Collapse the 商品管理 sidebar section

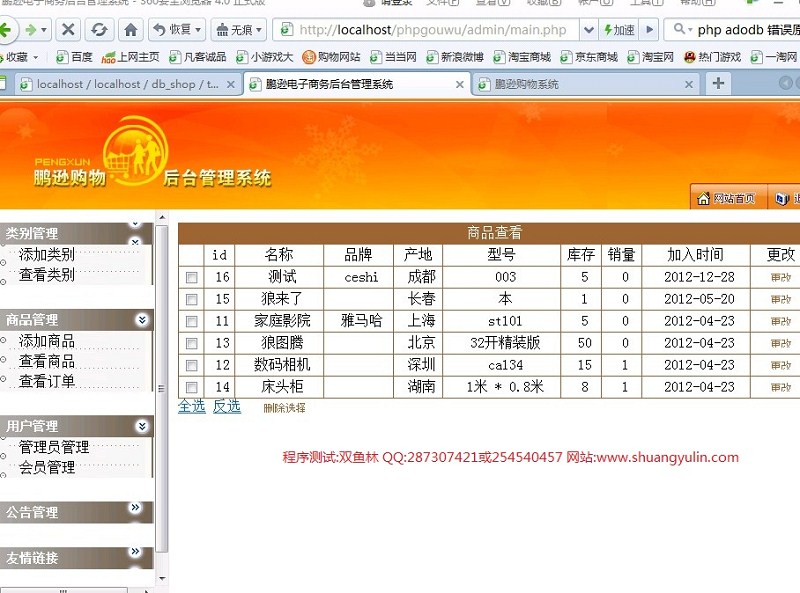142,320
